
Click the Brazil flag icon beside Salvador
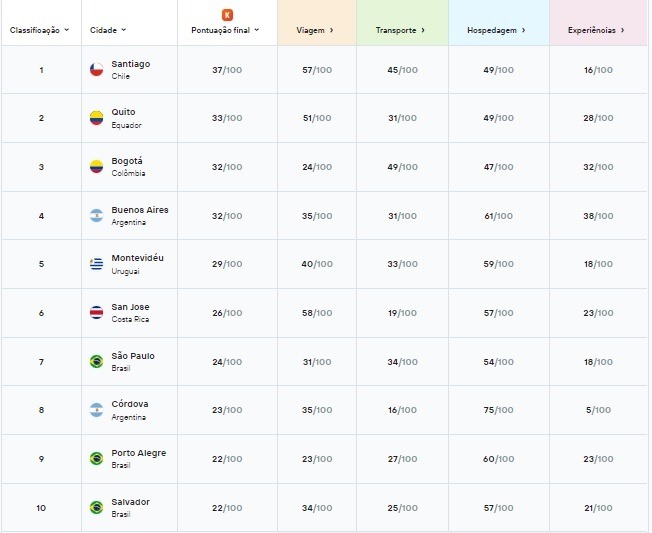(96, 507)
